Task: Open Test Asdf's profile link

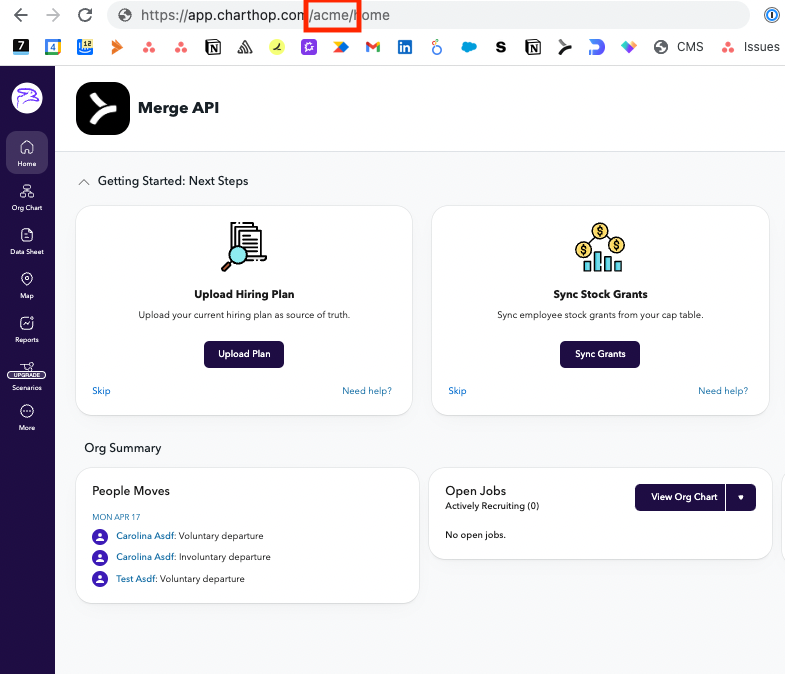Action: pos(136,579)
